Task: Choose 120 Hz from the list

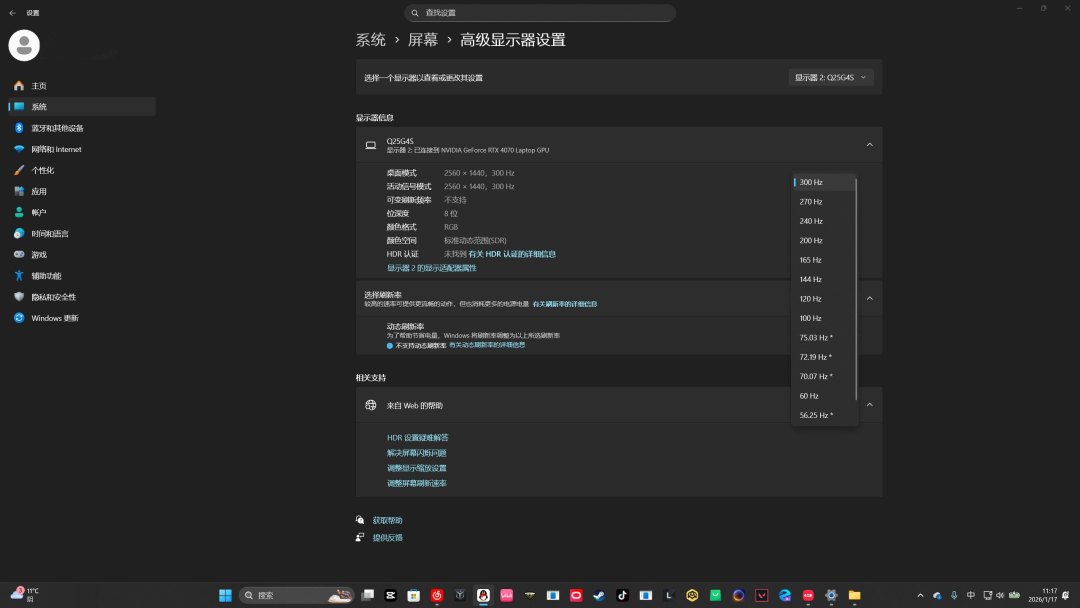Action: click(x=824, y=299)
